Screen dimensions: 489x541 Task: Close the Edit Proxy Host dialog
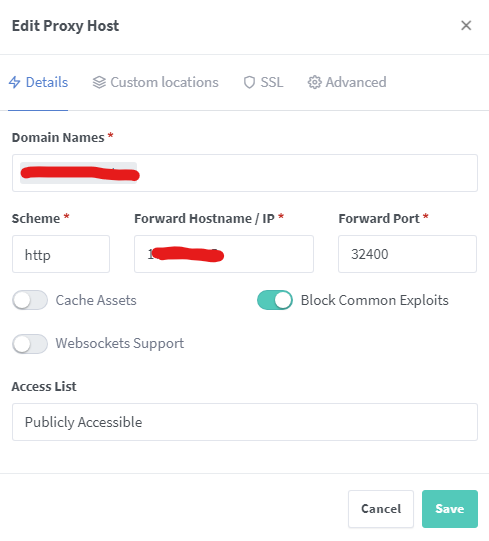point(466,25)
